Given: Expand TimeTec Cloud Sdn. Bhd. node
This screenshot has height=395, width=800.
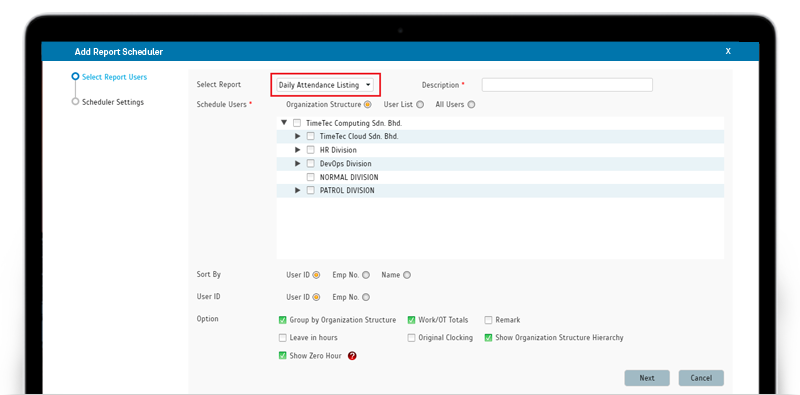Looking at the screenshot, I should (298, 136).
